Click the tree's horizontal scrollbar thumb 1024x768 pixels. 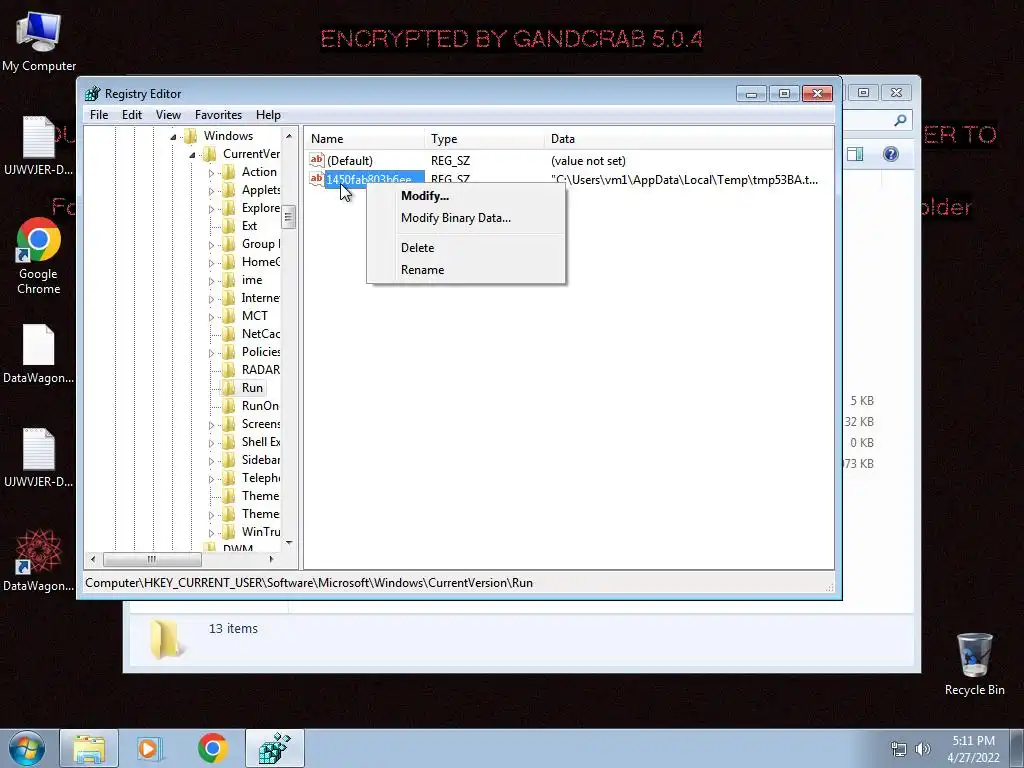(152, 559)
